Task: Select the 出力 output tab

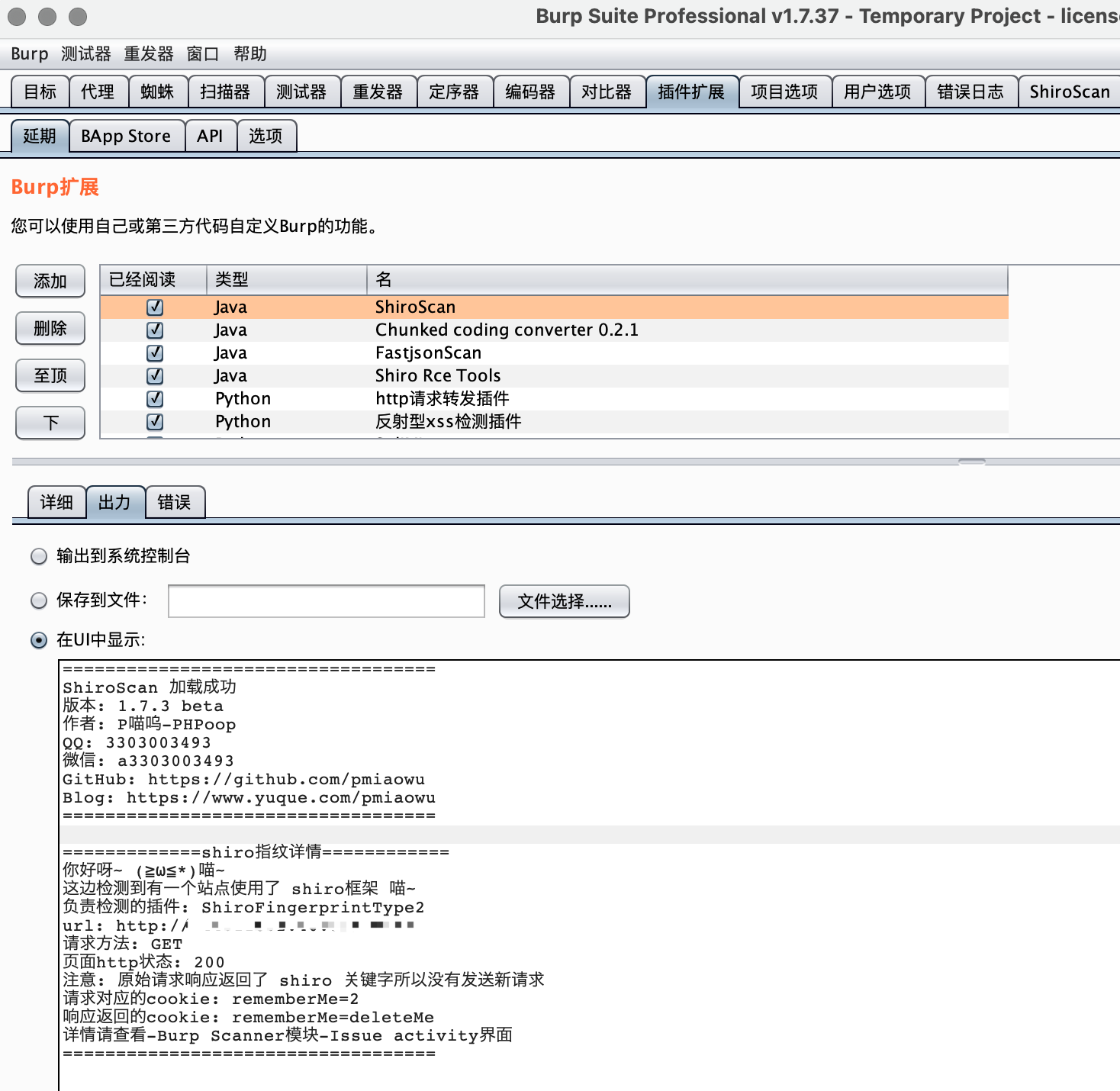Action: (115, 503)
